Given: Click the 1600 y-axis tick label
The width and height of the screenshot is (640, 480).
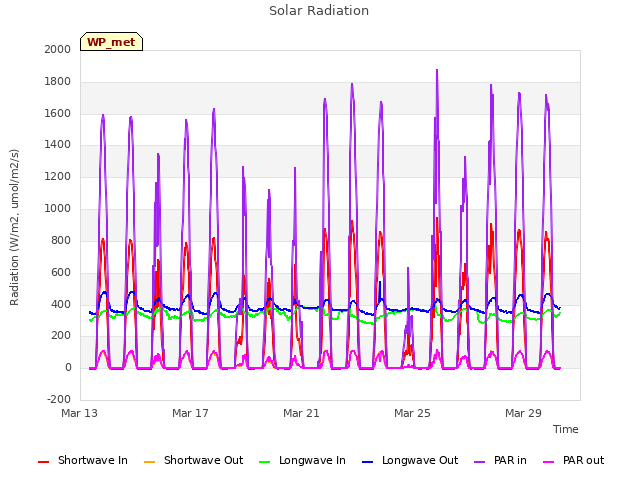Looking at the screenshot, I should (x=58, y=113).
